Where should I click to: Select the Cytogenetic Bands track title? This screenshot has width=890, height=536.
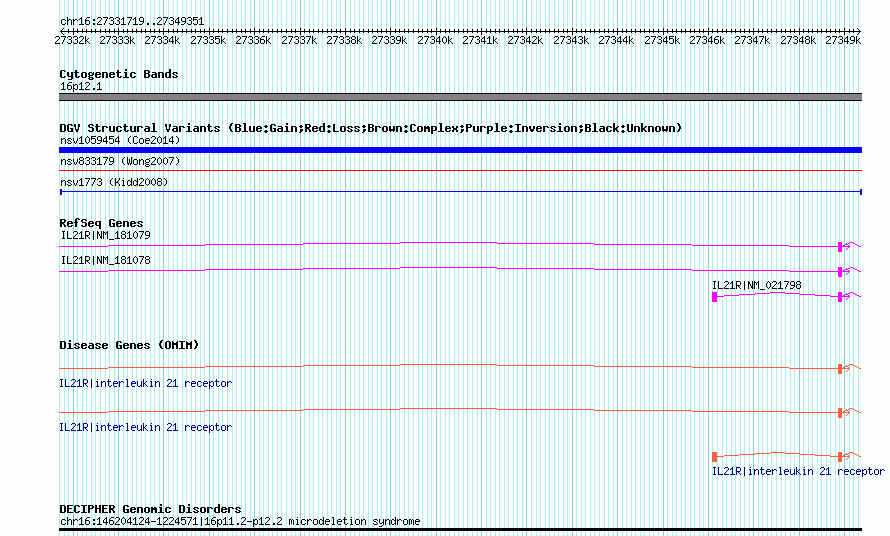[119, 74]
